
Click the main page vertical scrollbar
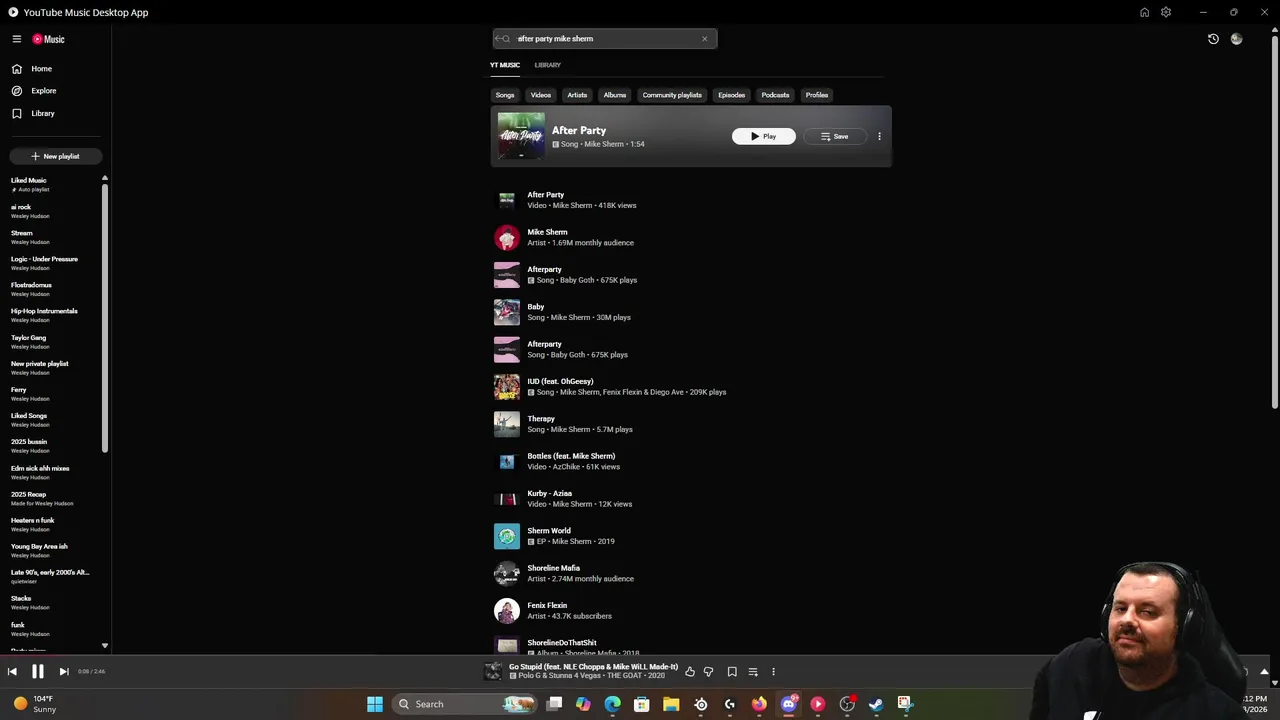[1274, 220]
